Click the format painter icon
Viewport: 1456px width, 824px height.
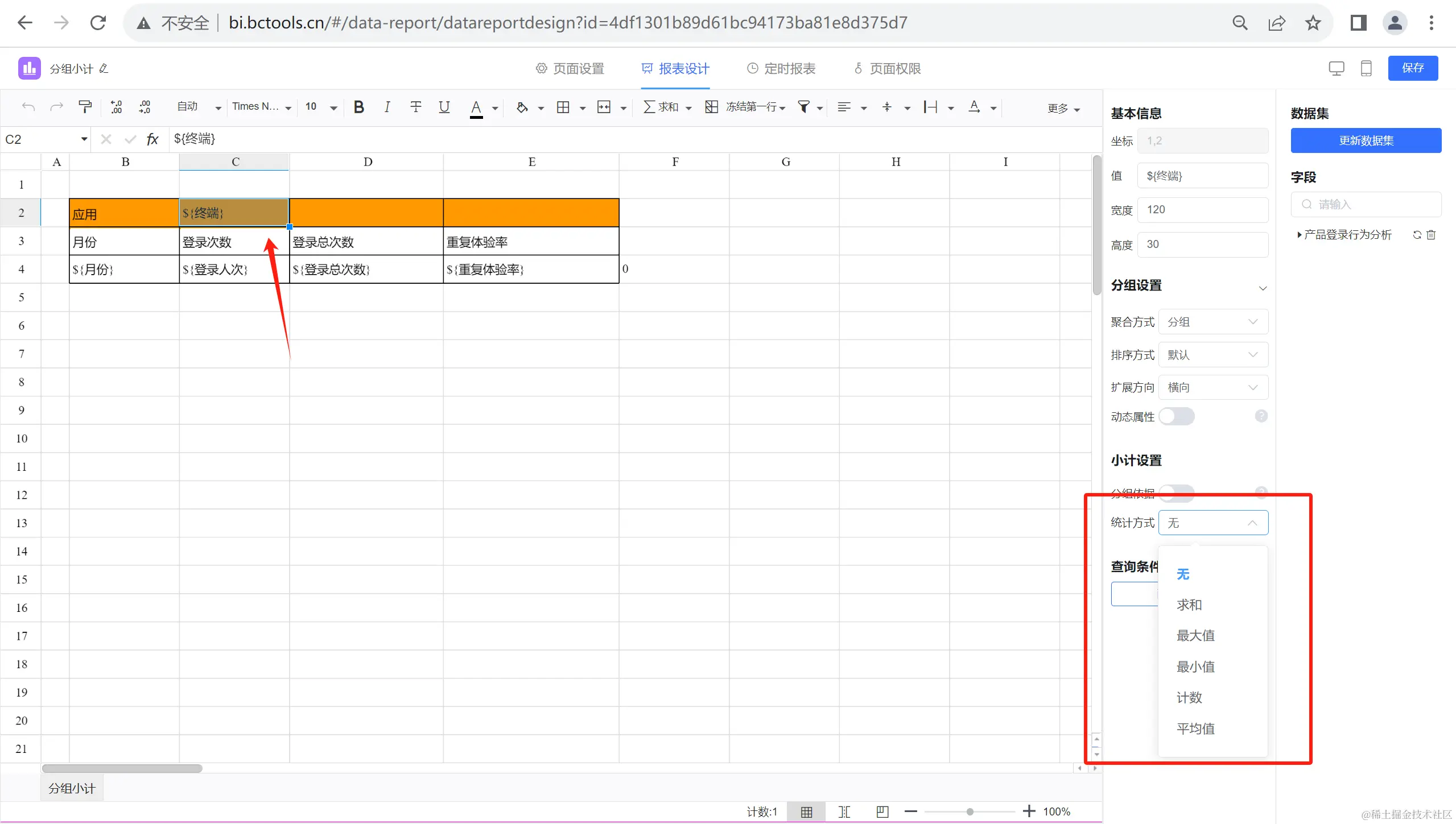tap(85, 107)
